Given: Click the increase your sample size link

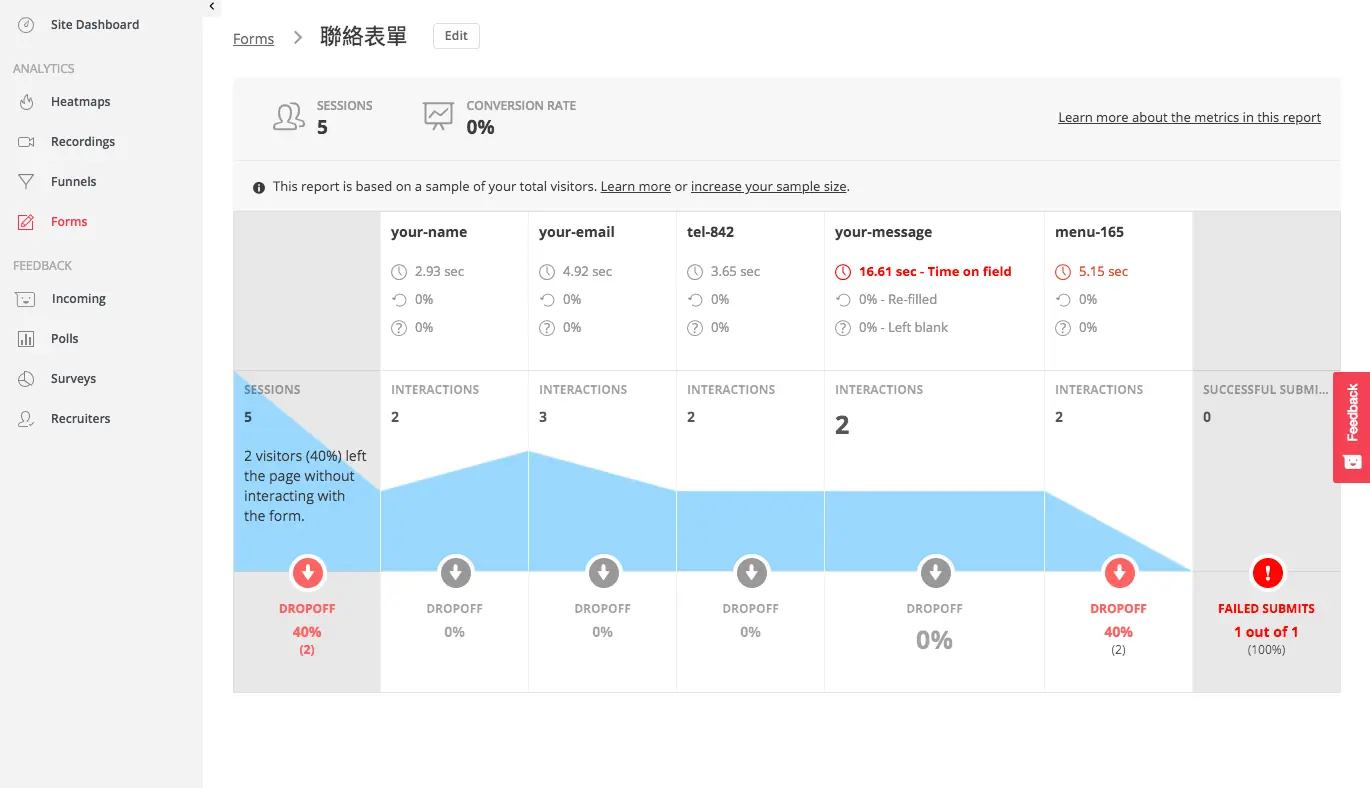Looking at the screenshot, I should click(769, 187).
